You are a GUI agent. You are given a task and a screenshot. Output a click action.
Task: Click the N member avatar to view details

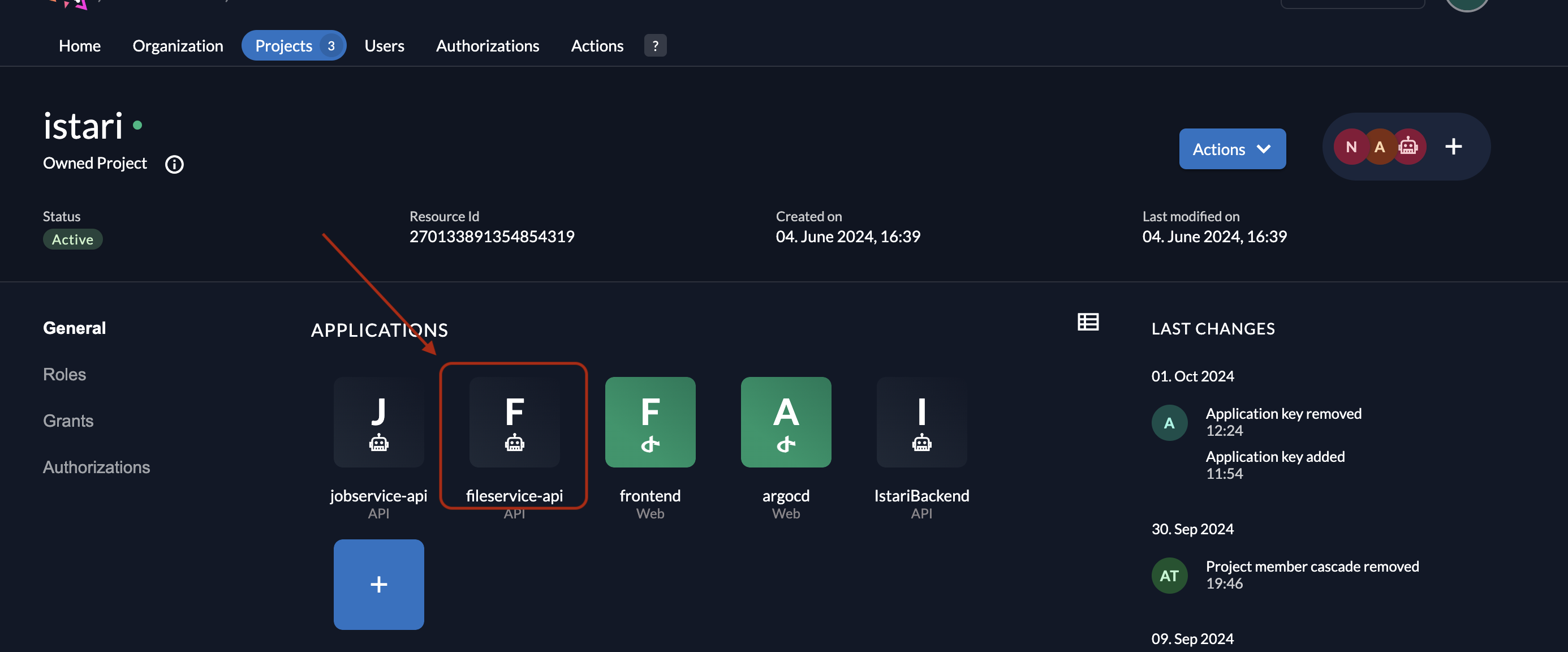click(1352, 146)
